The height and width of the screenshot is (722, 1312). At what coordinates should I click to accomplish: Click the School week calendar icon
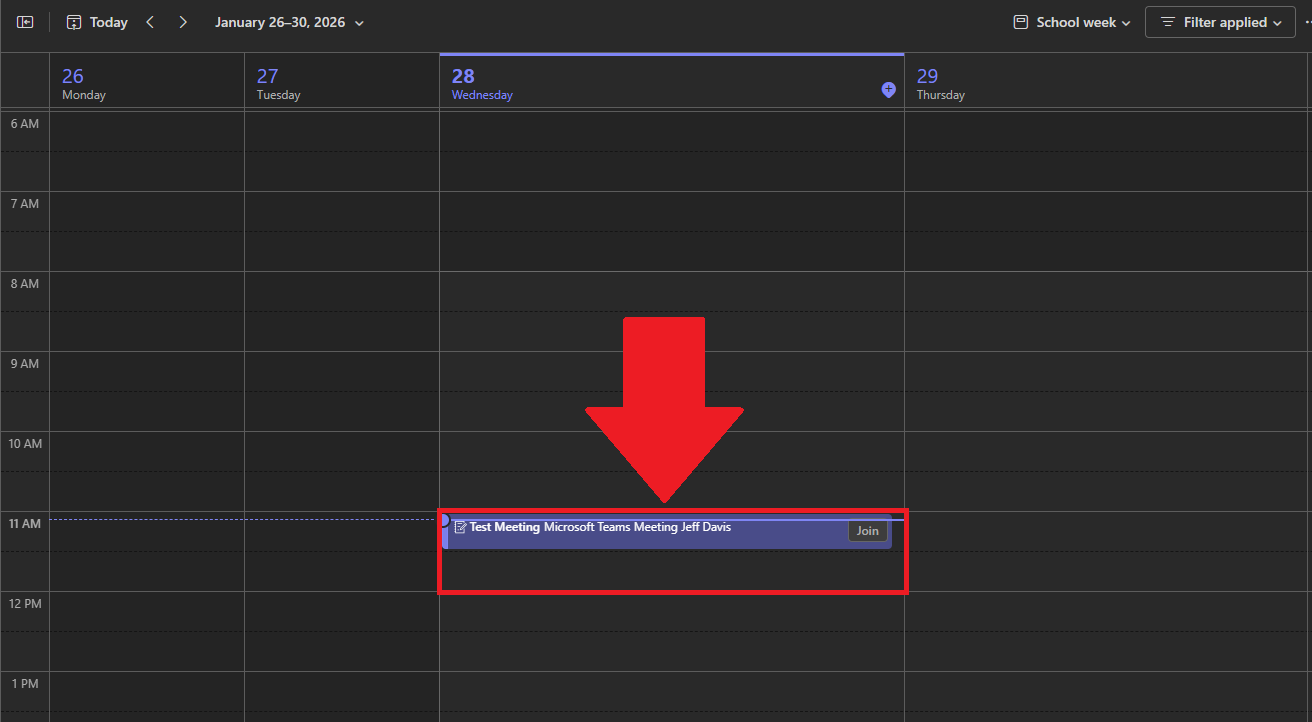tap(1021, 22)
